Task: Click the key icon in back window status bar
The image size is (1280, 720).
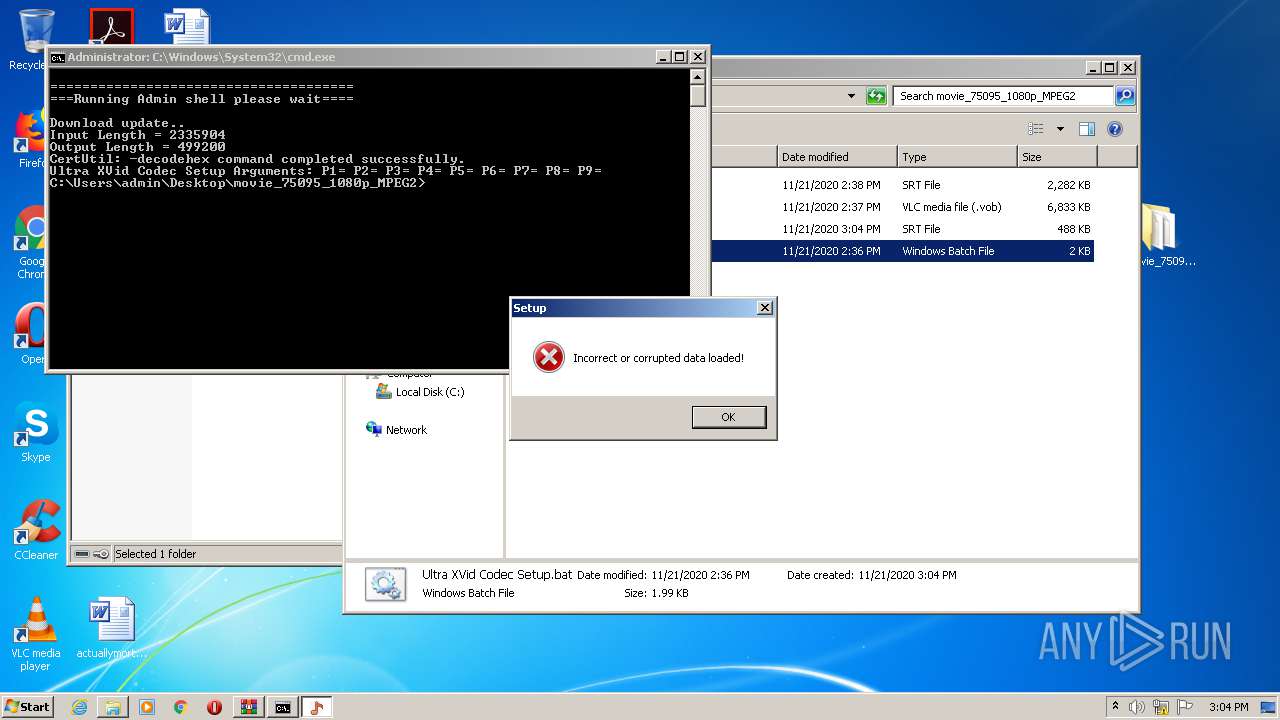Action: (x=101, y=554)
